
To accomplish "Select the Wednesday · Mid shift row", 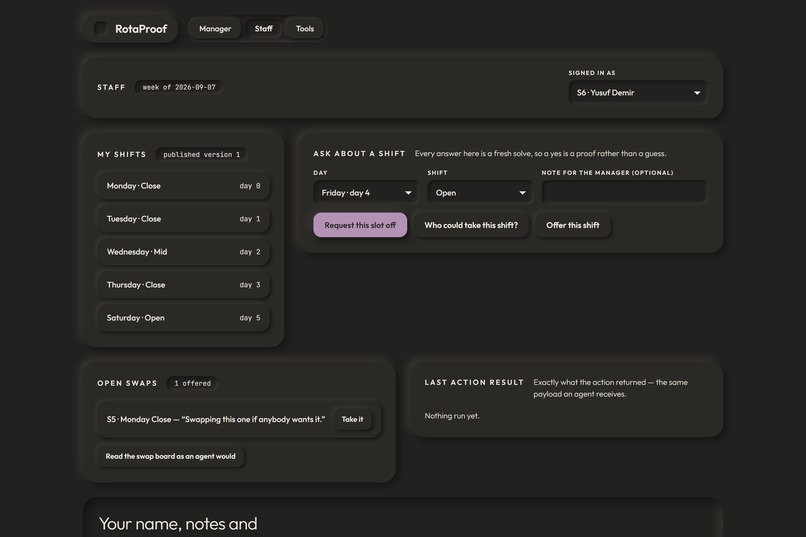I will pos(184,252).
